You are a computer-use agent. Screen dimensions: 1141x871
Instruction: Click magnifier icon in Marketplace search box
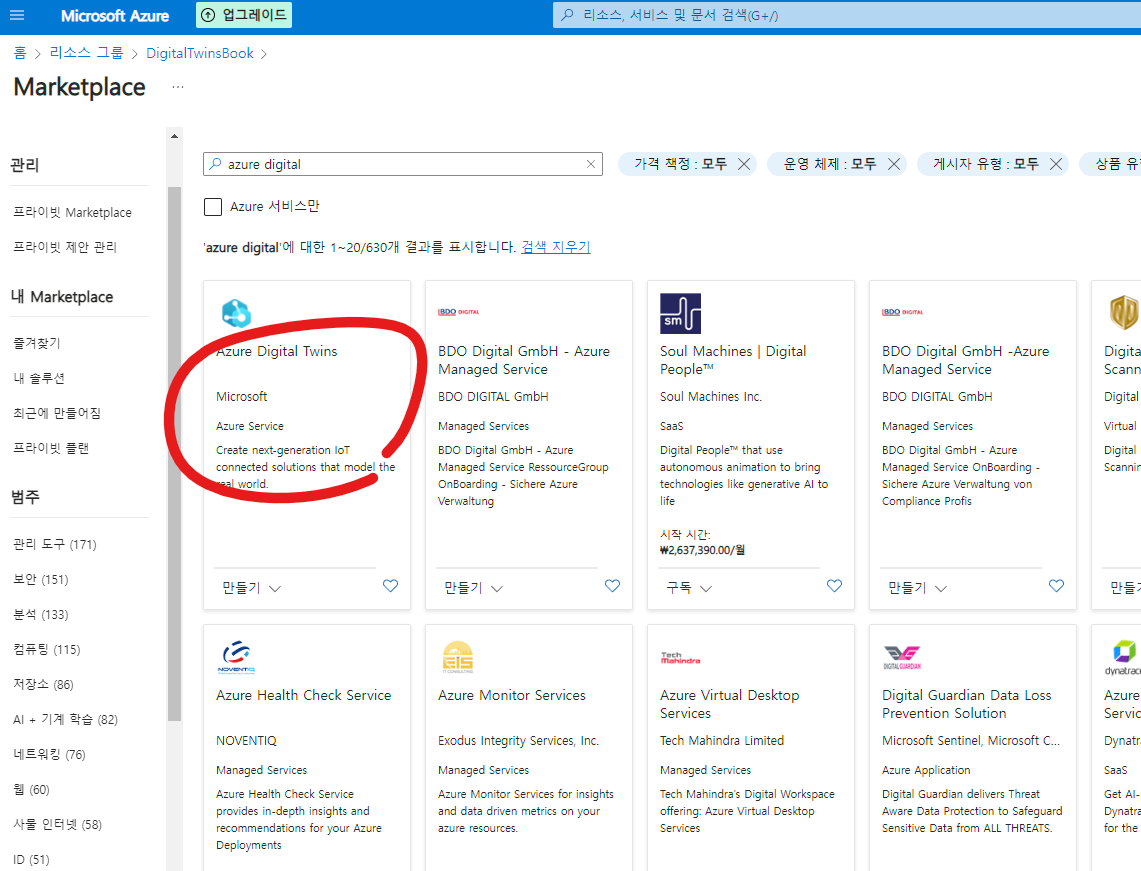click(215, 164)
